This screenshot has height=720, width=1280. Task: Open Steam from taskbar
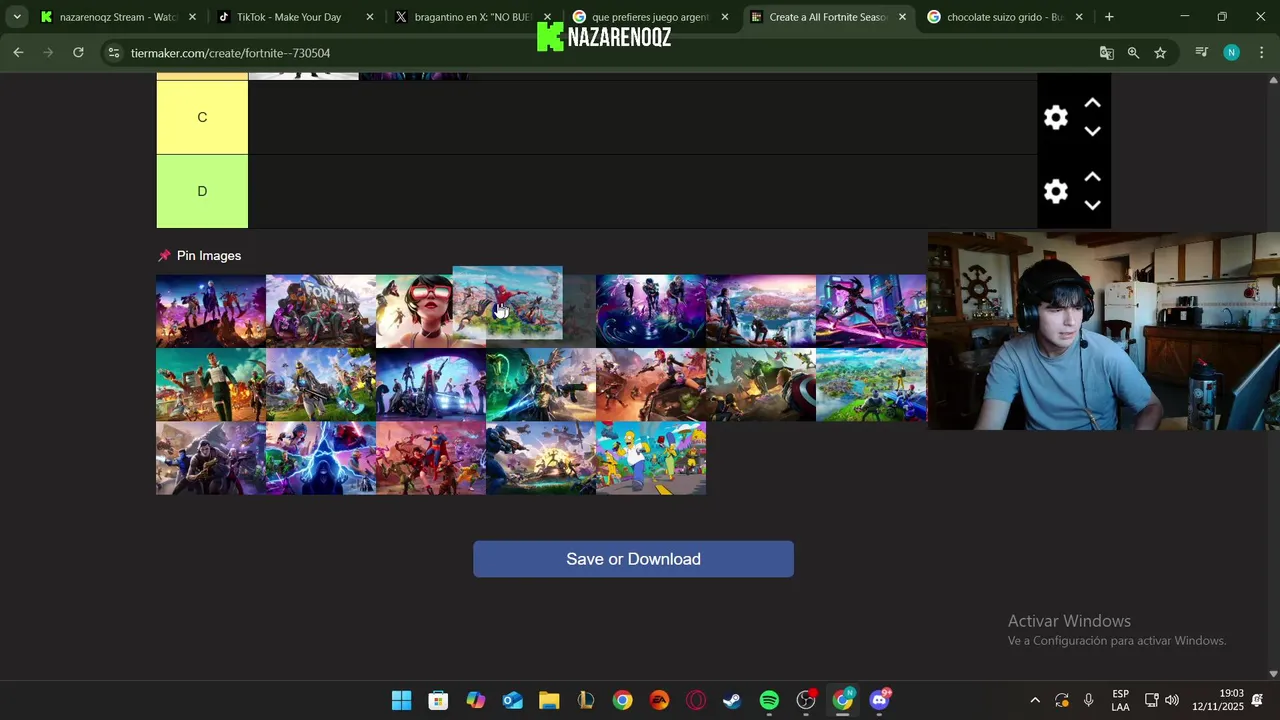[732, 700]
